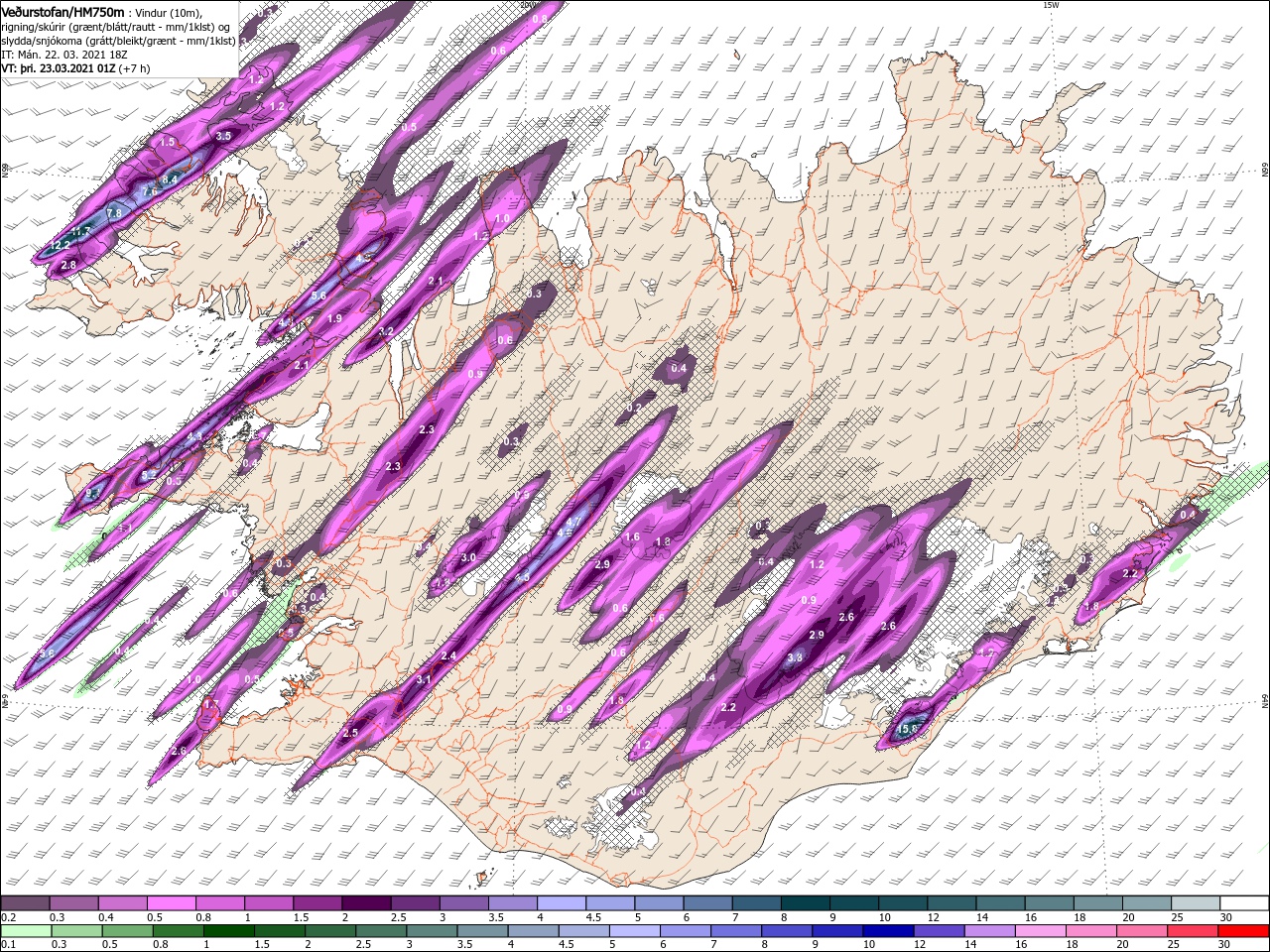Click the 8.4 value on the map
Screen dimensions: 1270x952
pyautogui.click(x=170, y=179)
